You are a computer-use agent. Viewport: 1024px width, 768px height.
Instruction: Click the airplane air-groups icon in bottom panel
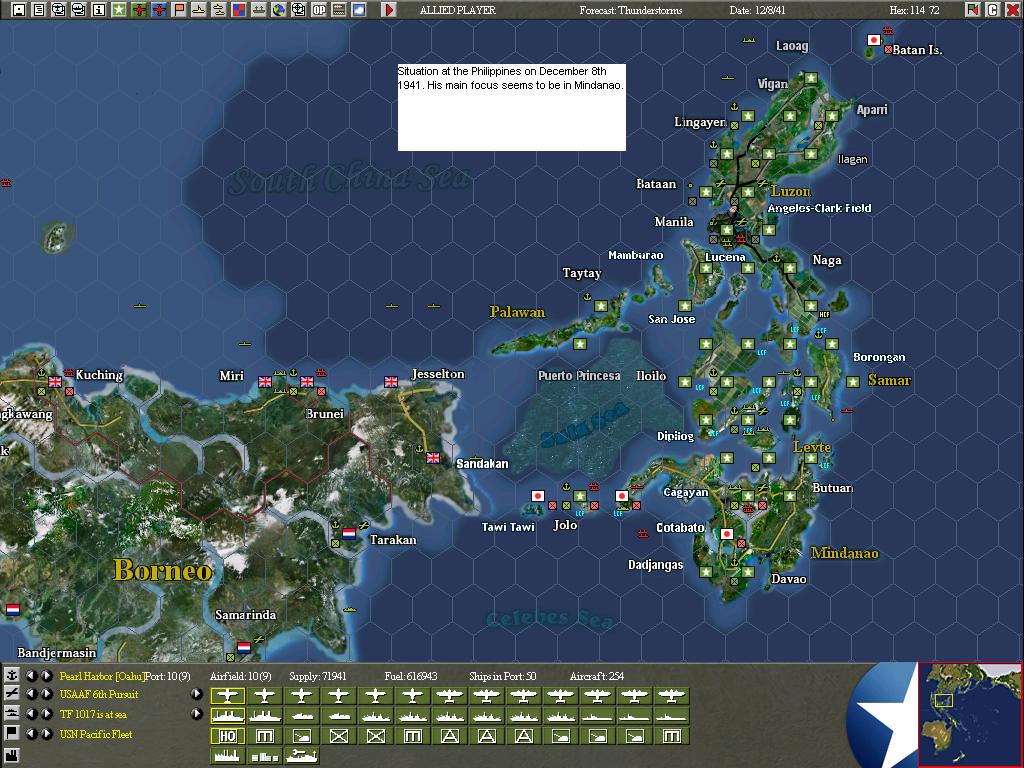click(12, 694)
